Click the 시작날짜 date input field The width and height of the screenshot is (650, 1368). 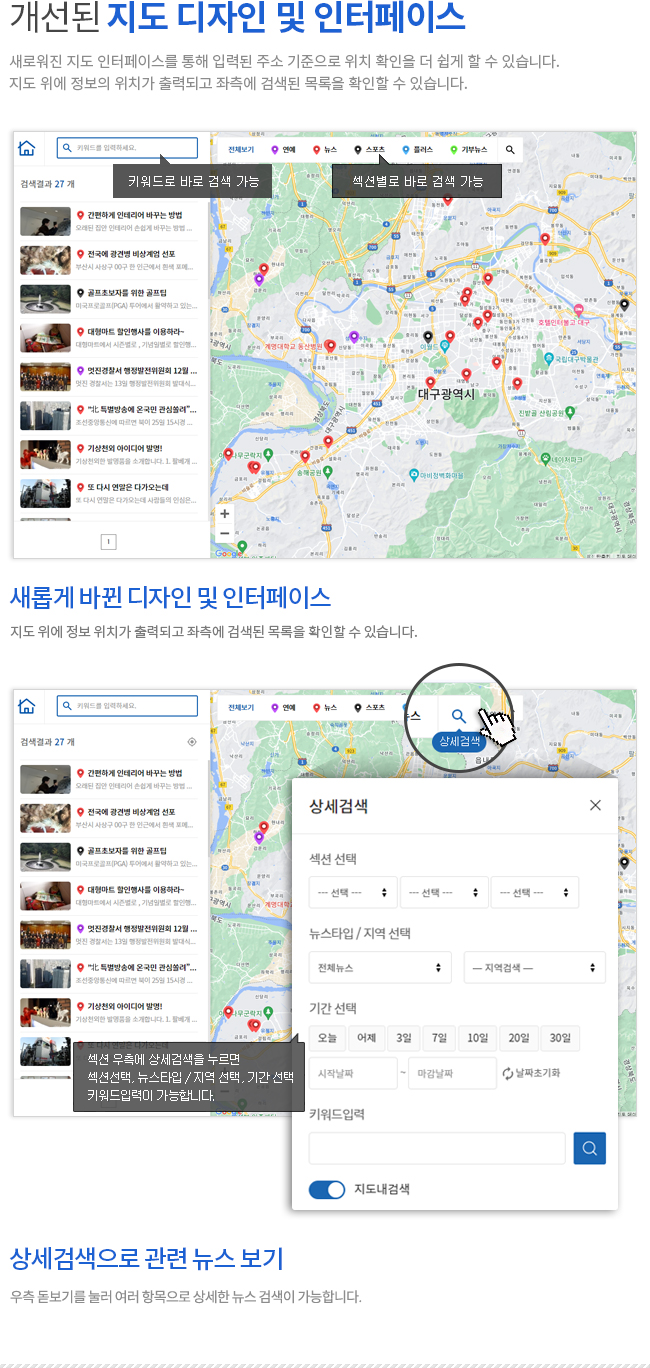pos(353,1073)
